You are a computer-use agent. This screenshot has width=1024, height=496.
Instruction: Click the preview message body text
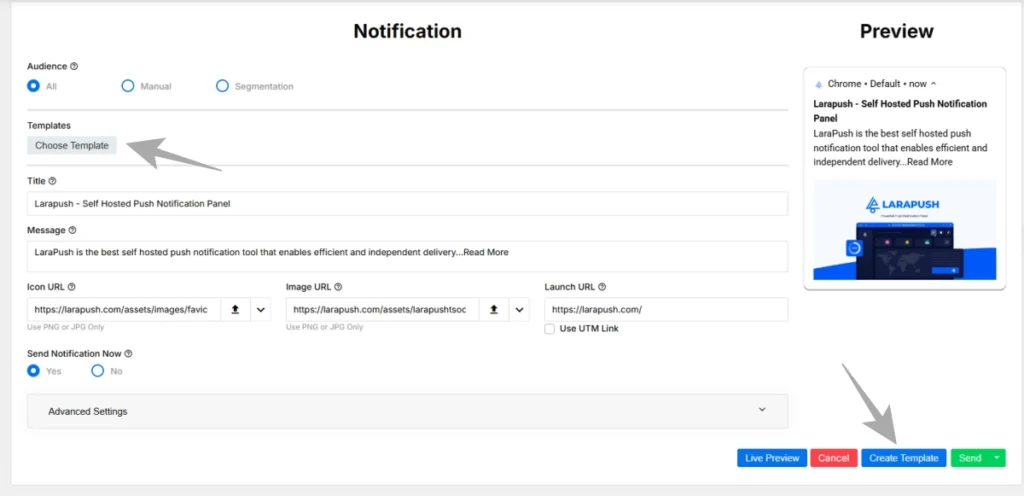click(900, 147)
